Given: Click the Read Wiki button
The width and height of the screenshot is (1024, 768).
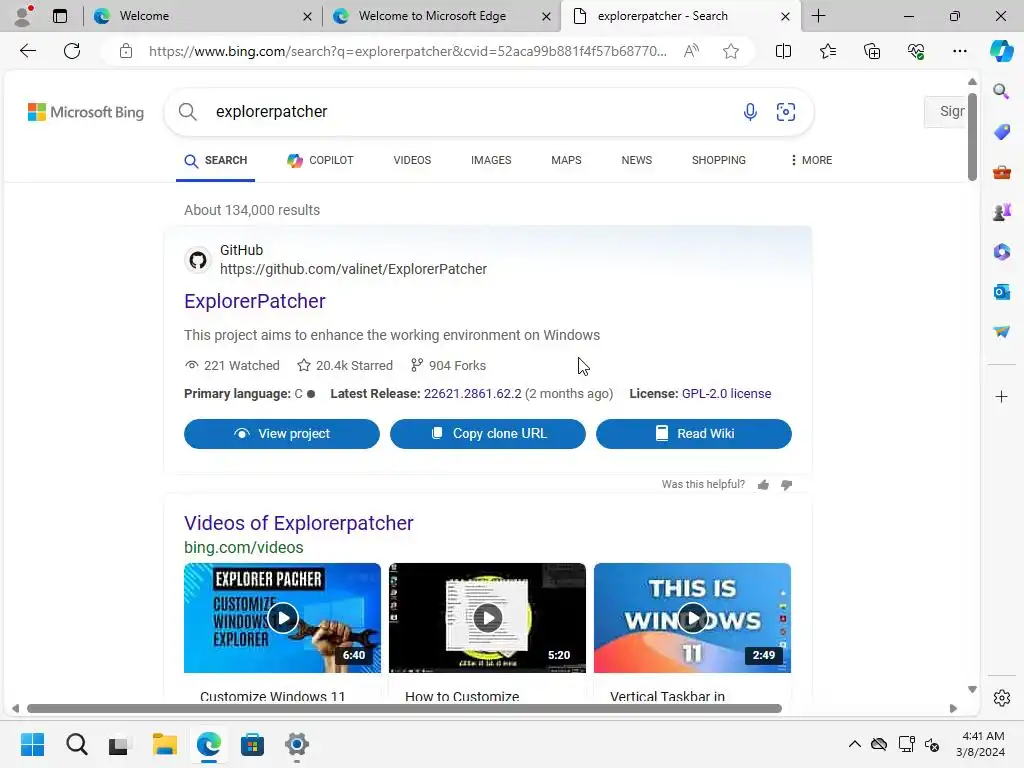Looking at the screenshot, I should pos(694,434).
